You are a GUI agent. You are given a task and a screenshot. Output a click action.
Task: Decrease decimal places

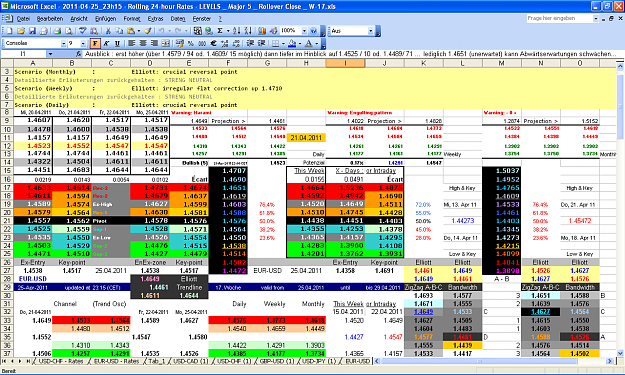tap(236, 43)
